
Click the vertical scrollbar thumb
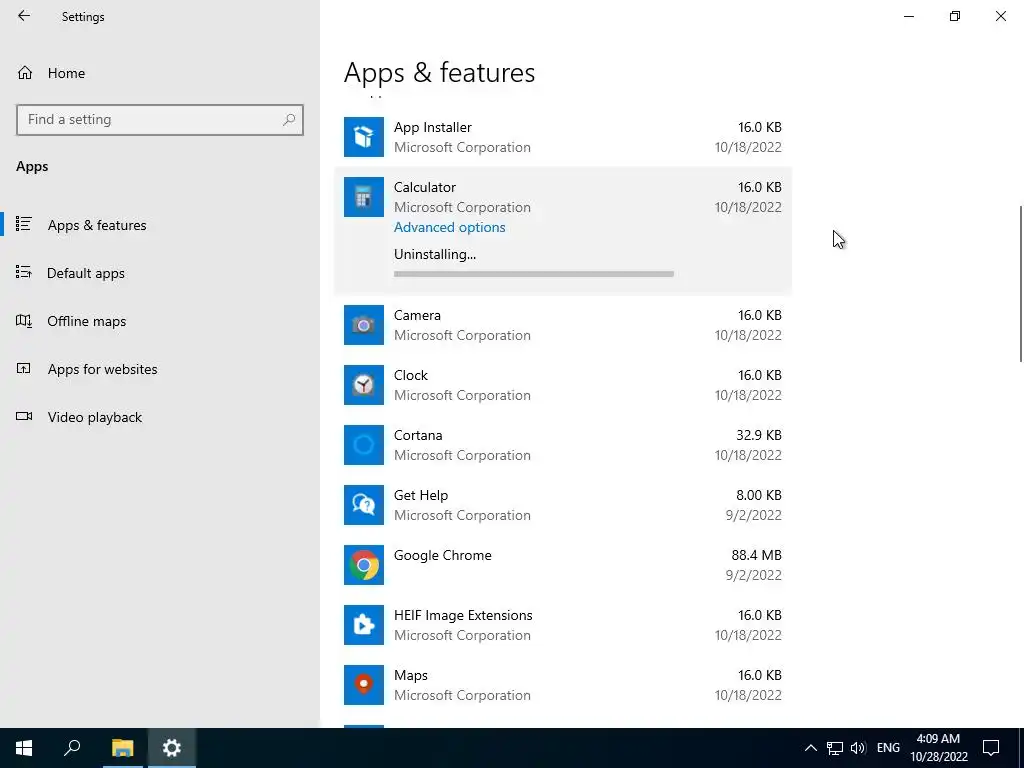[x=1021, y=284]
